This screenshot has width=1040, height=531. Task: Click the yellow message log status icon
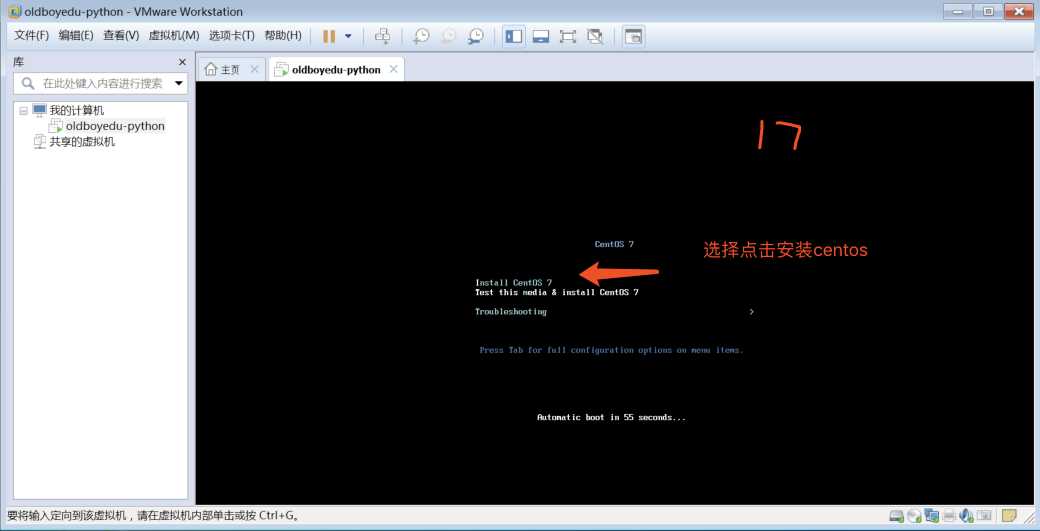click(1009, 515)
